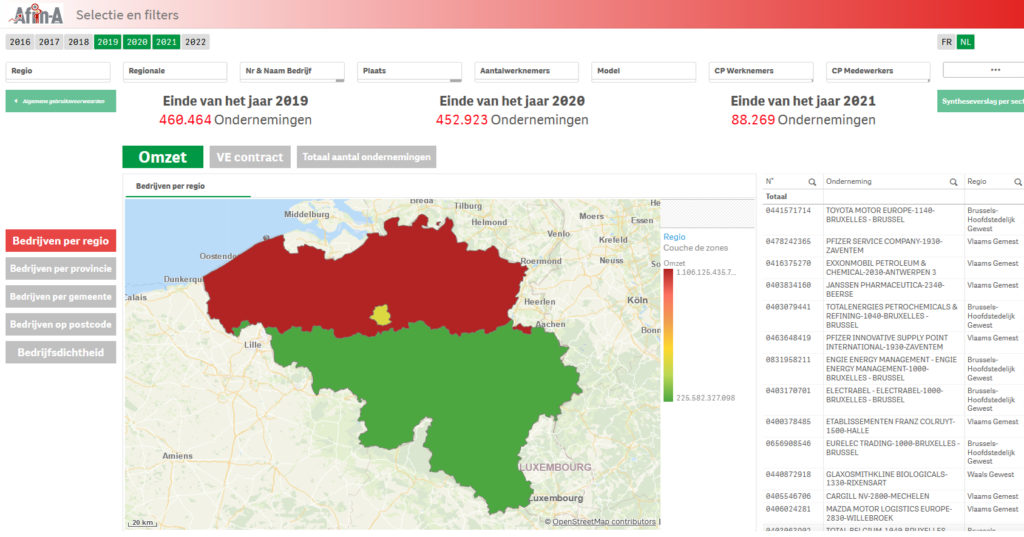Select the Omzet color gradient legend bar
The height and width of the screenshot is (537, 1024).
pos(668,335)
